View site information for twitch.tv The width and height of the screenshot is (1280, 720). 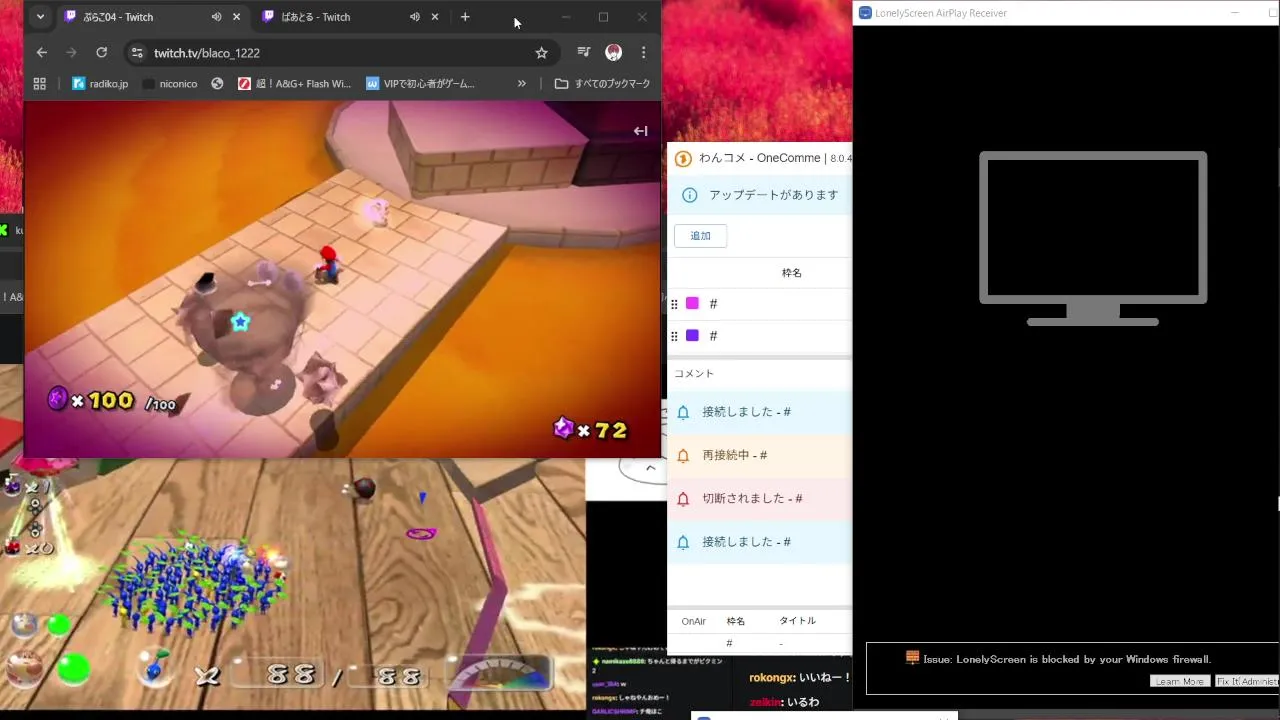pyautogui.click(x=138, y=52)
